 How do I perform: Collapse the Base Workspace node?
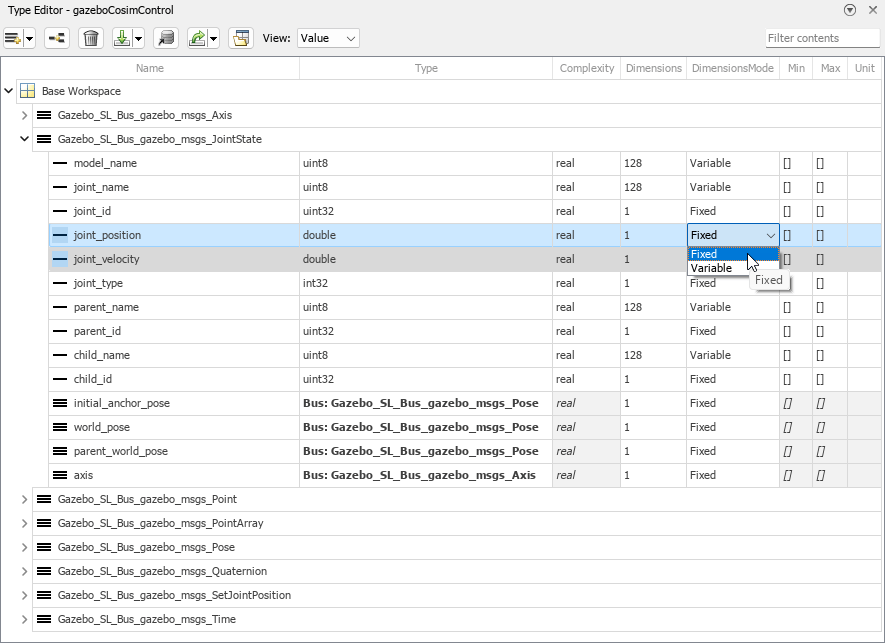[8, 91]
